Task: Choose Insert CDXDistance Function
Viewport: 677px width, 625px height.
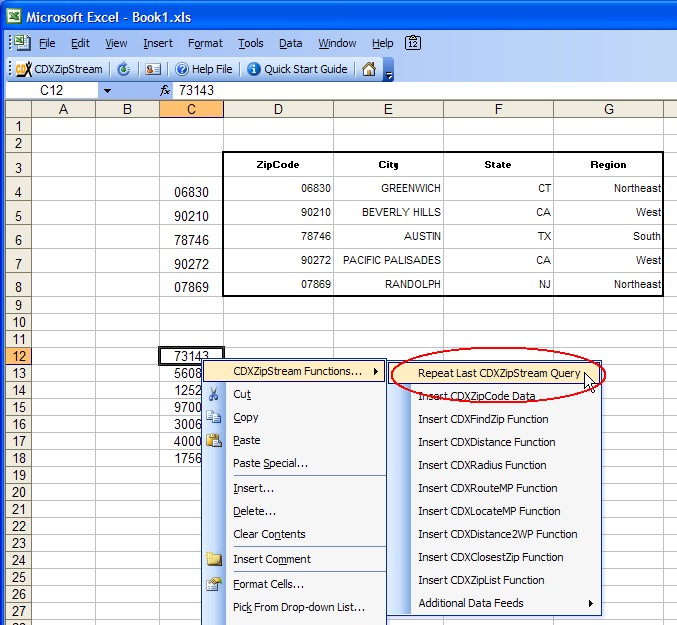Action: coord(494,442)
